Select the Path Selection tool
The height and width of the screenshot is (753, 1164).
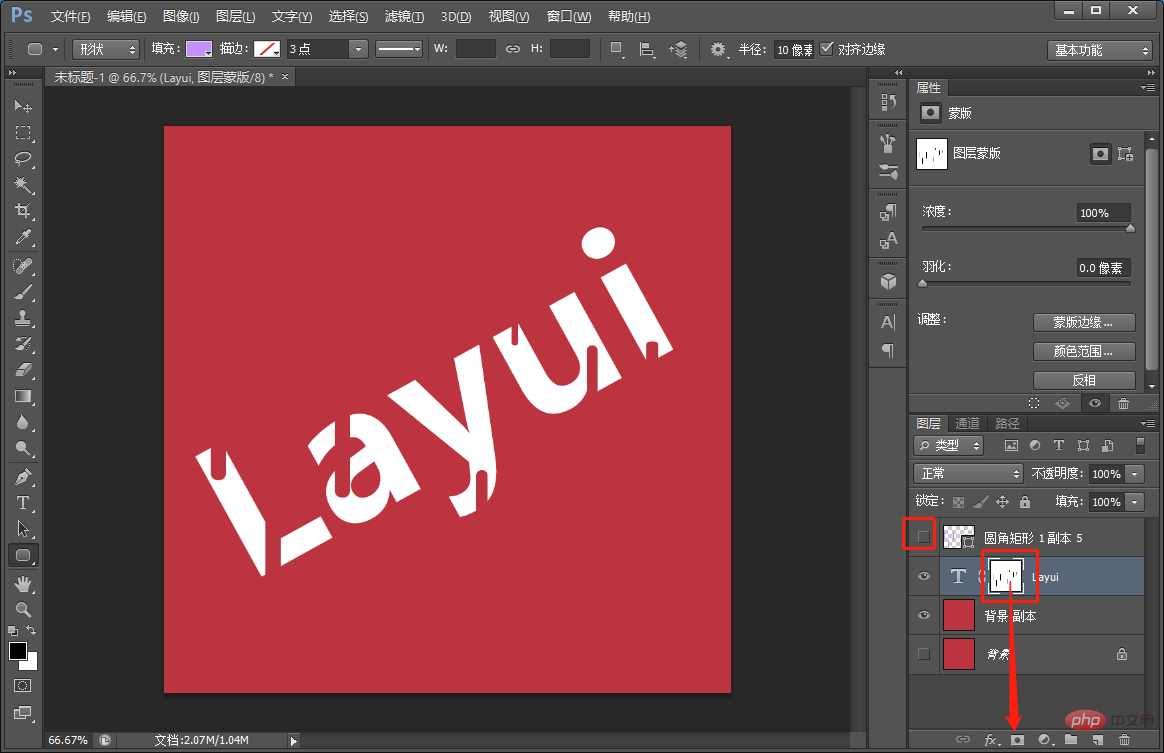[x=23, y=529]
